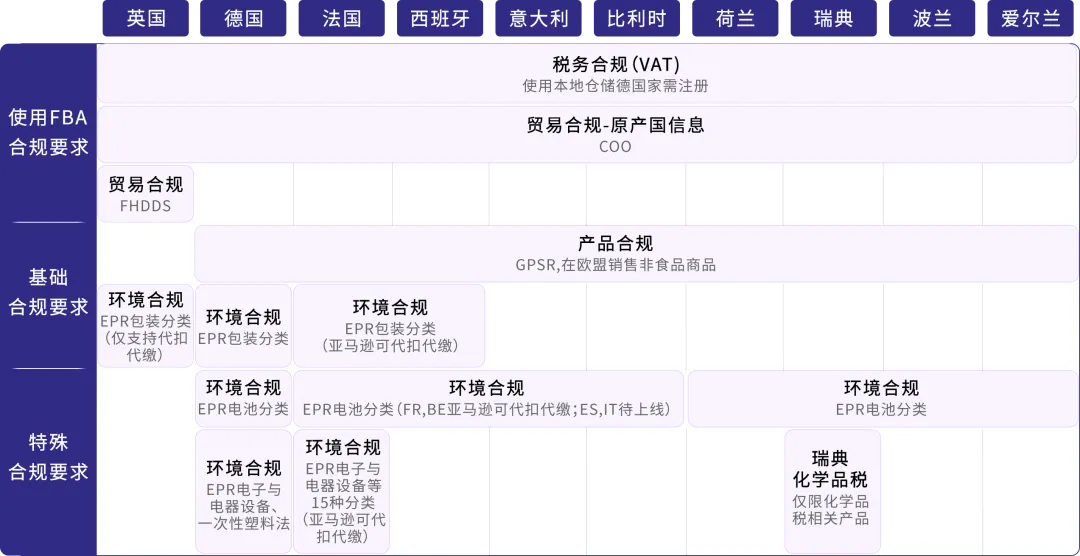1080x556 pixels.
Task: Select the EPR电池分类 (FR,BE亚马逊可代扣代缴) cell
Action: click(x=489, y=398)
